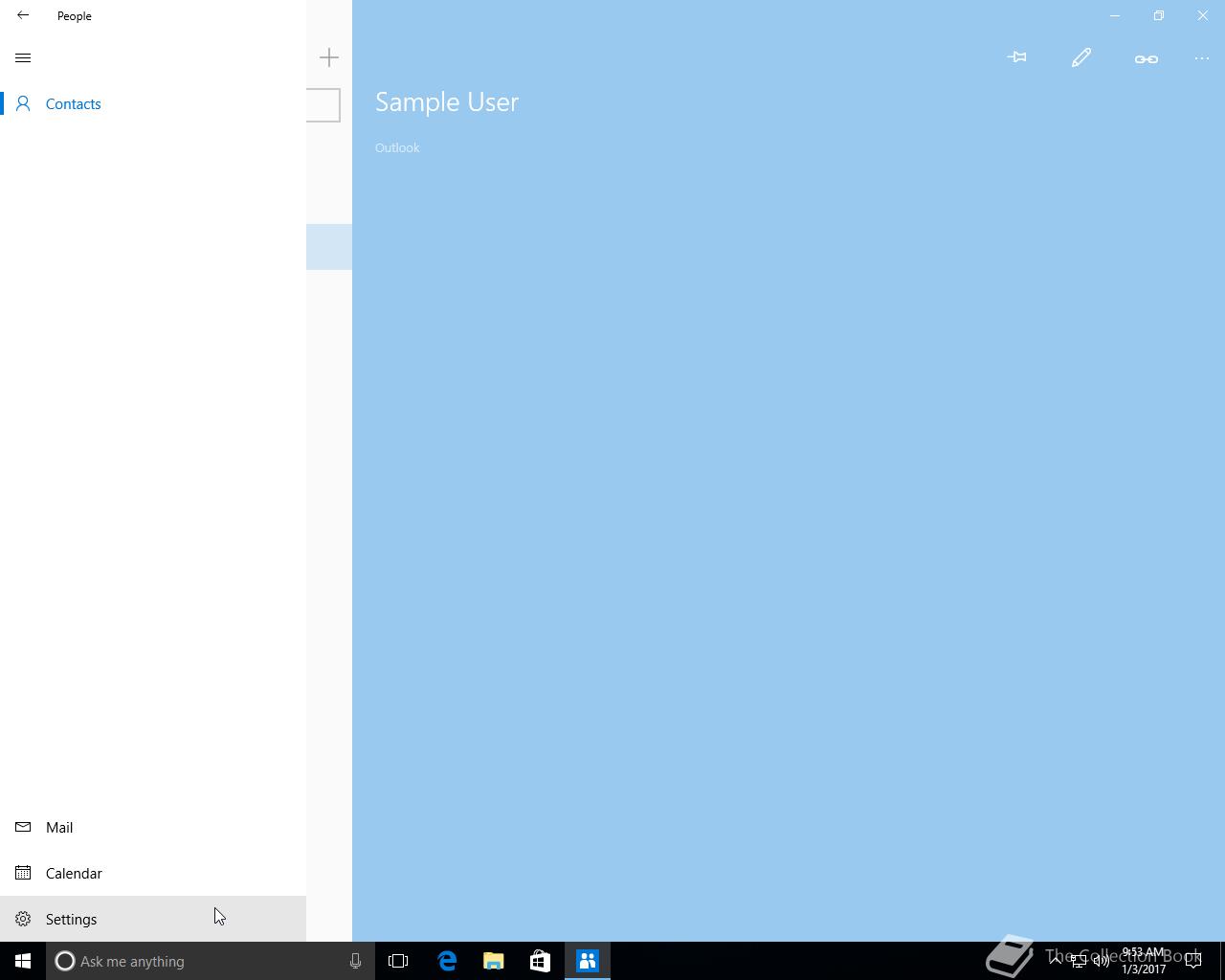
Task: Minimize the People window
Action: pos(1114,15)
